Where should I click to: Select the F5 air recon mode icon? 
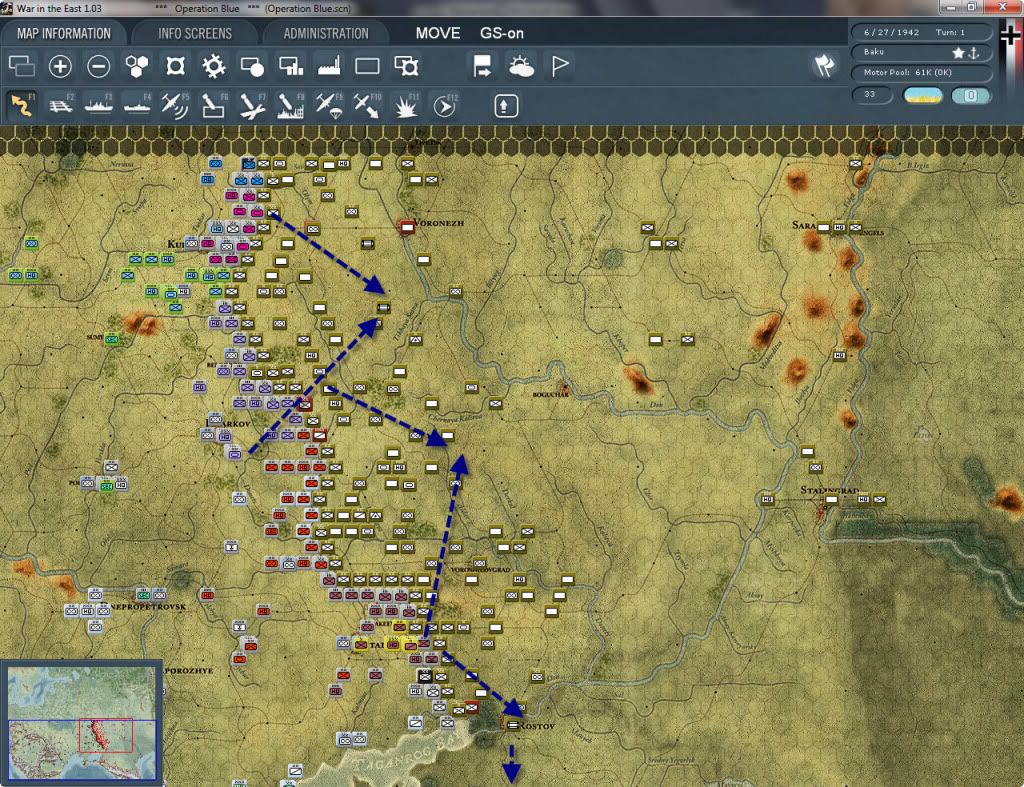tap(175, 105)
